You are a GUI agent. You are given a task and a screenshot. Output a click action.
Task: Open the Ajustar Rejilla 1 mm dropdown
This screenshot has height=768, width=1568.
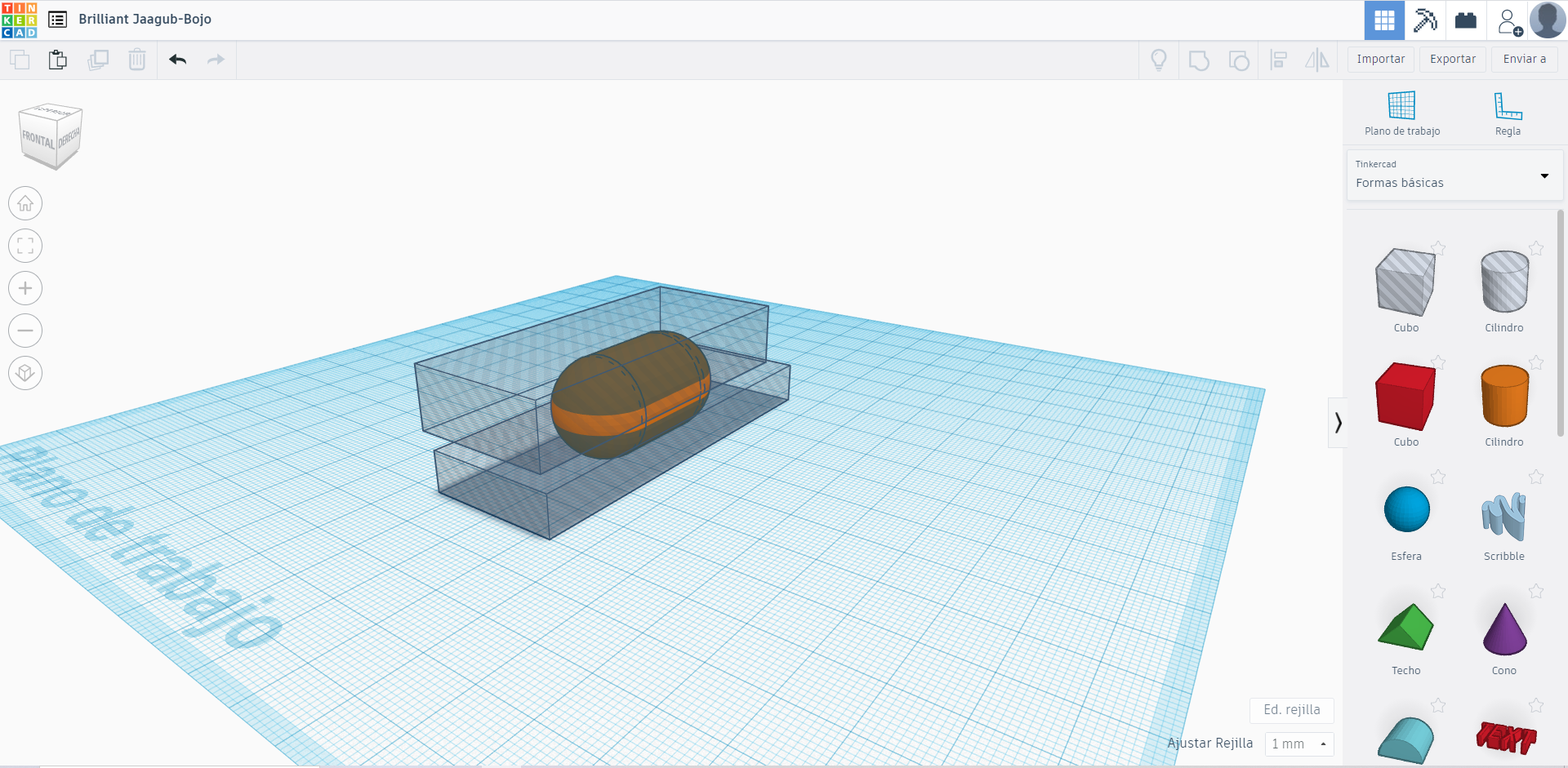tap(1299, 744)
